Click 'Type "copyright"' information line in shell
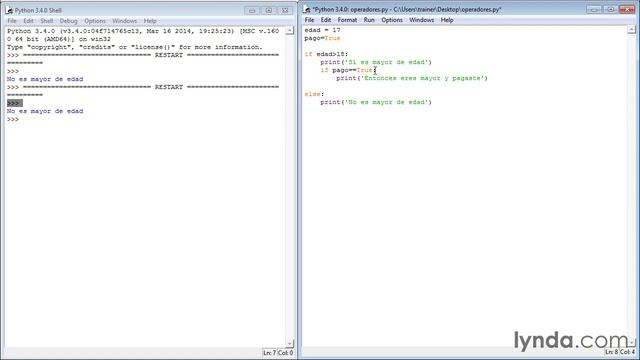The height and width of the screenshot is (360, 640). pyautogui.click(x=135, y=47)
